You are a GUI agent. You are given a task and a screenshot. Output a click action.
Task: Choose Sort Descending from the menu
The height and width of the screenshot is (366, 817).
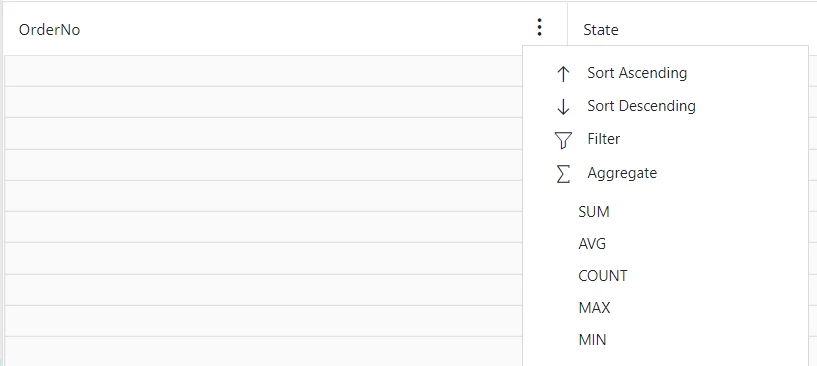coord(641,106)
